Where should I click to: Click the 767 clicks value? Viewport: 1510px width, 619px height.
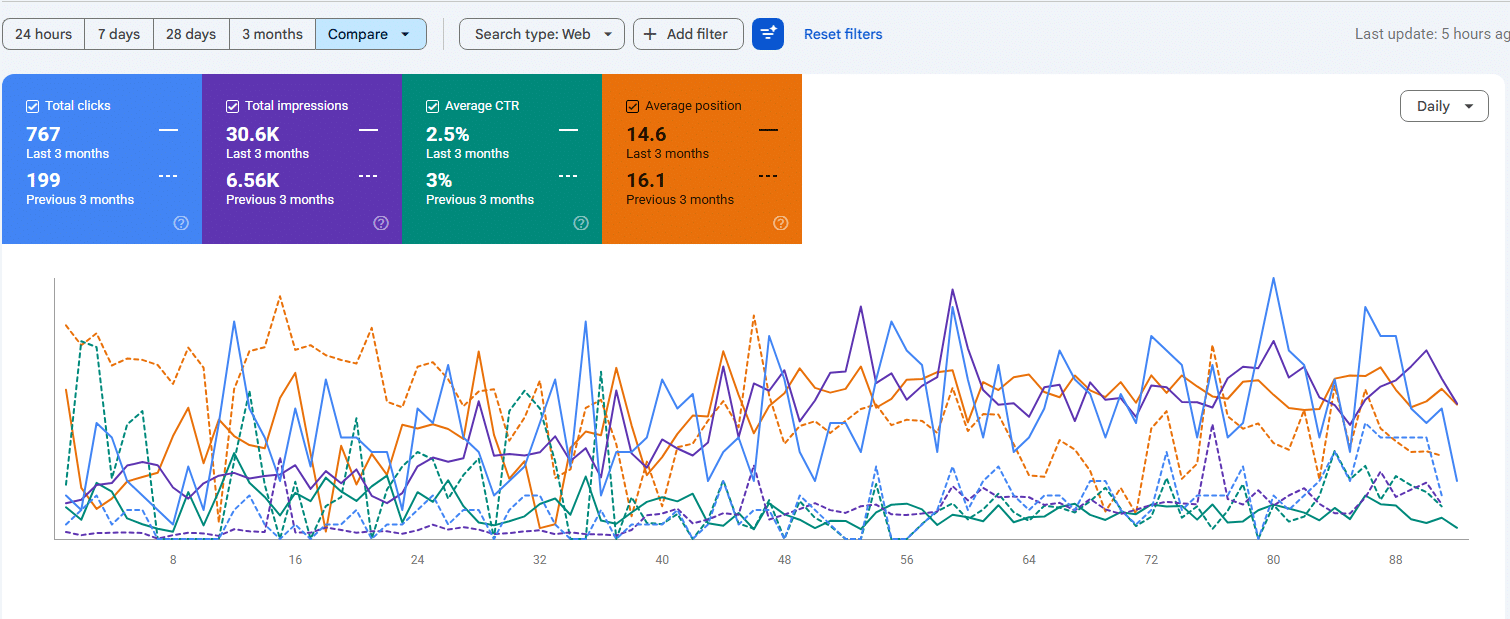click(x=43, y=134)
